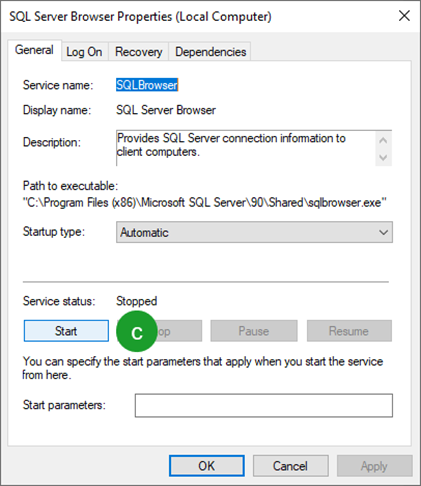Confirm with the OK button
The height and width of the screenshot is (486, 421).
[207, 466]
